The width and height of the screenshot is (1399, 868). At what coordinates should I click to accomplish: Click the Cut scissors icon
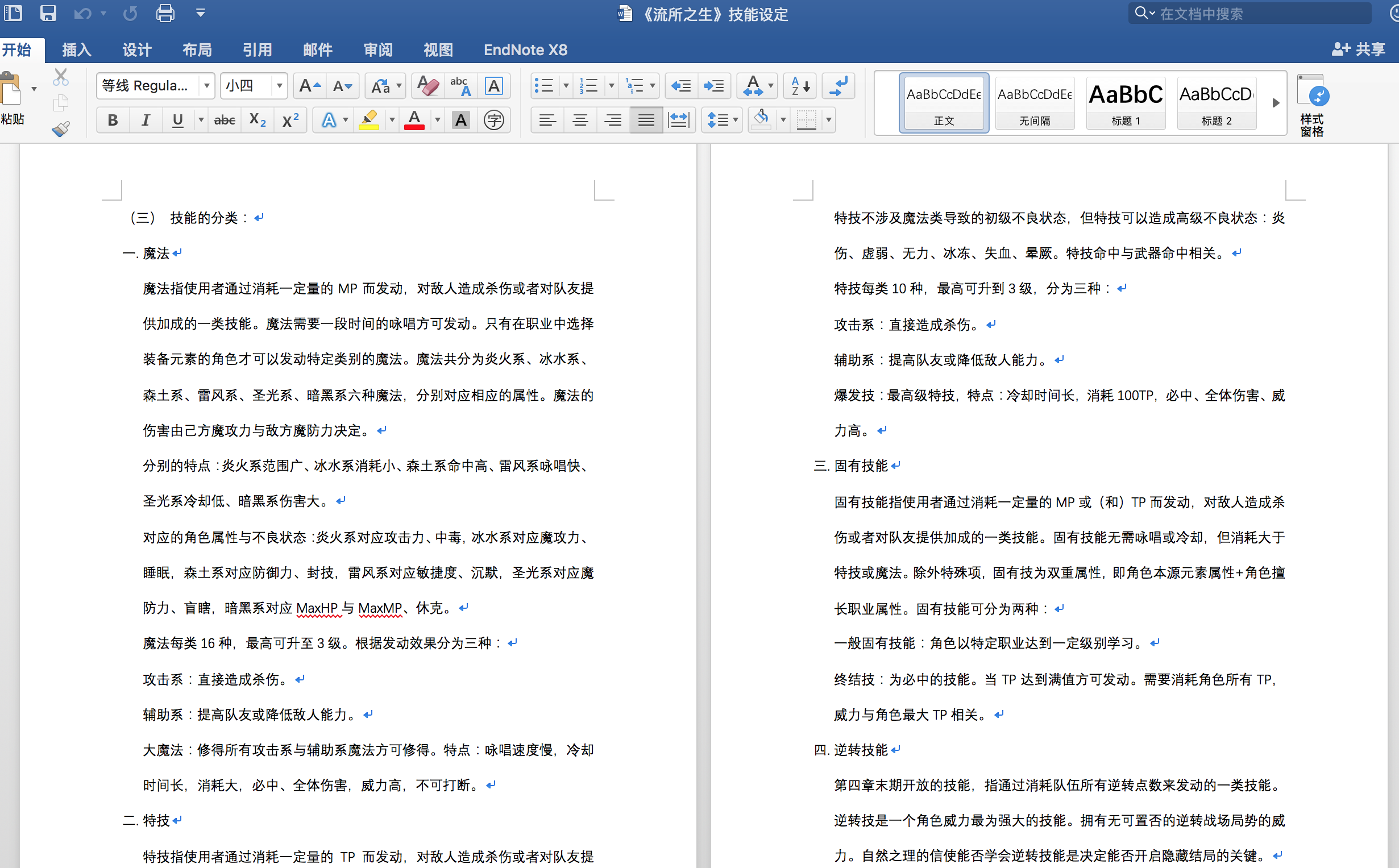[61, 77]
